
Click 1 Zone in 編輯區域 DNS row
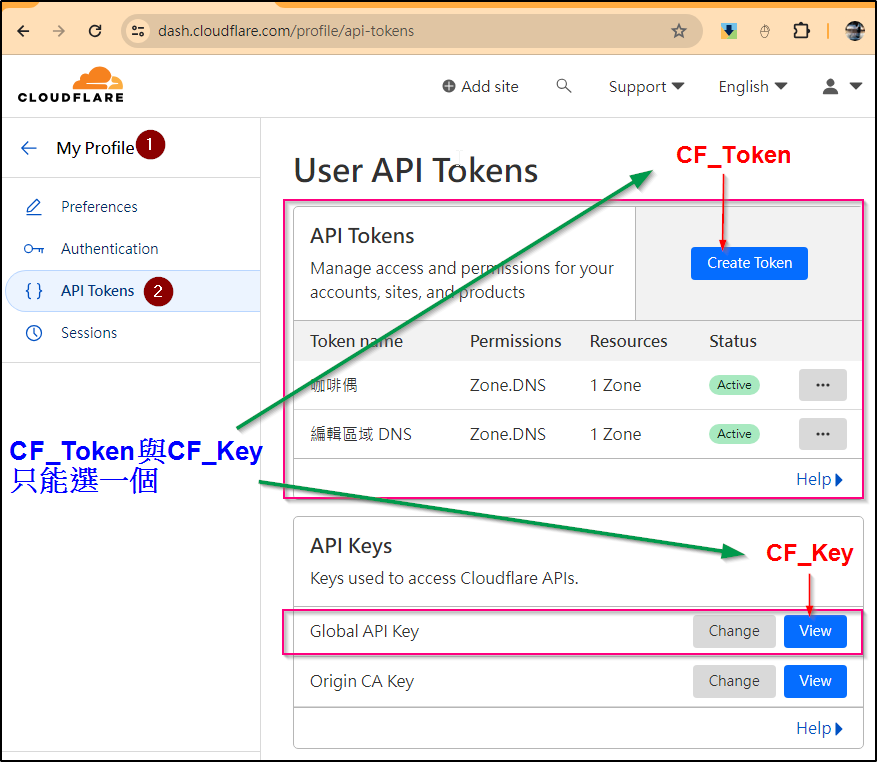pos(615,434)
